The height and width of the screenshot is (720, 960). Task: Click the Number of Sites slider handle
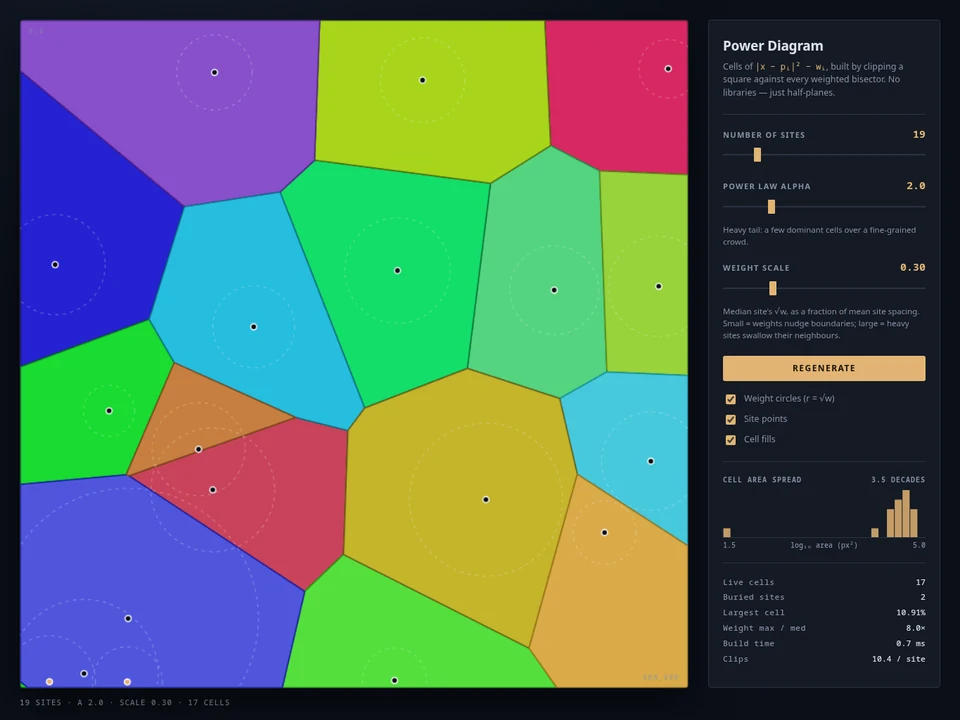pos(757,155)
